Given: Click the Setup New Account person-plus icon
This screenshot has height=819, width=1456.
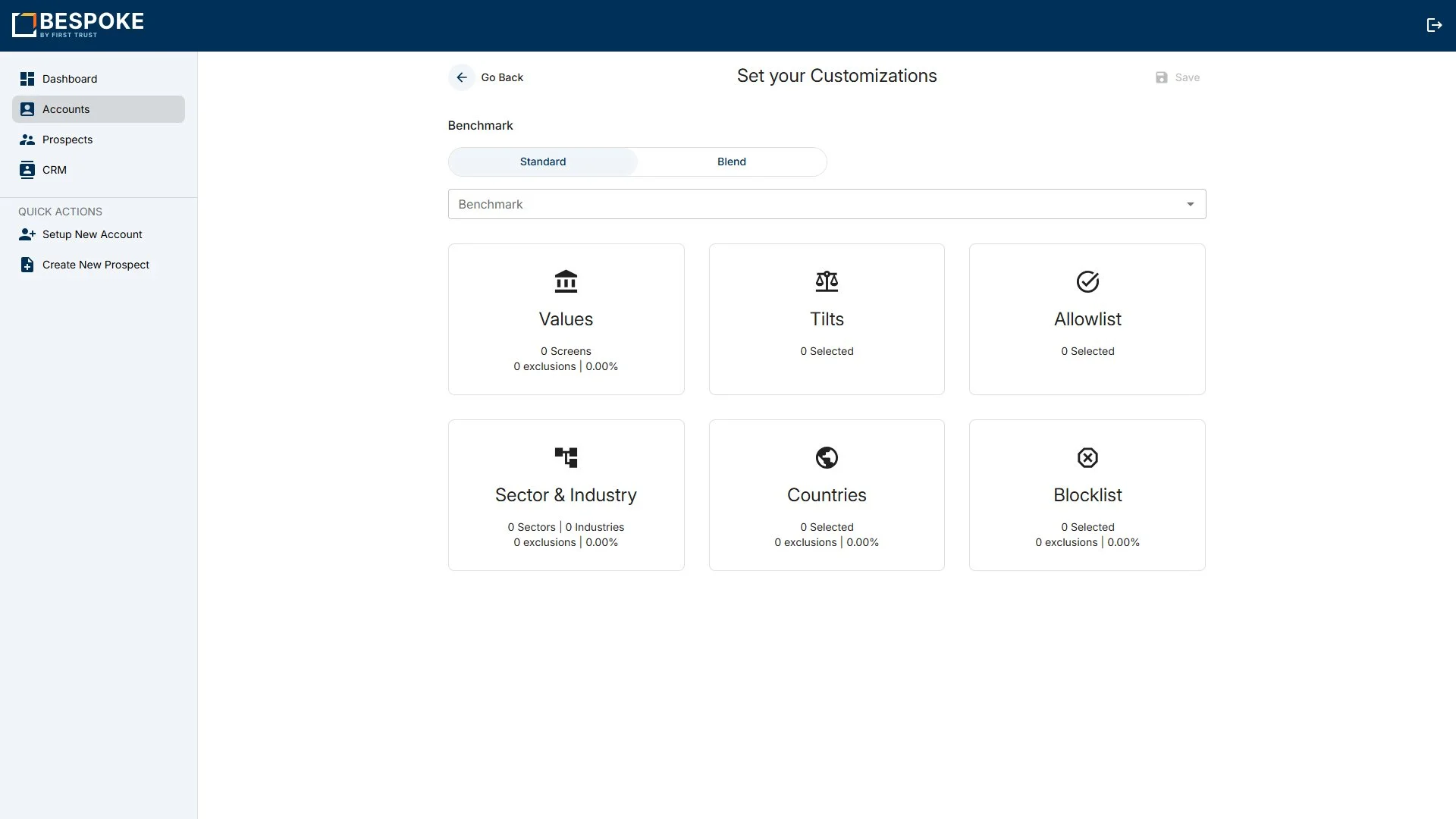Looking at the screenshot, I should click(x=27, y=234).
